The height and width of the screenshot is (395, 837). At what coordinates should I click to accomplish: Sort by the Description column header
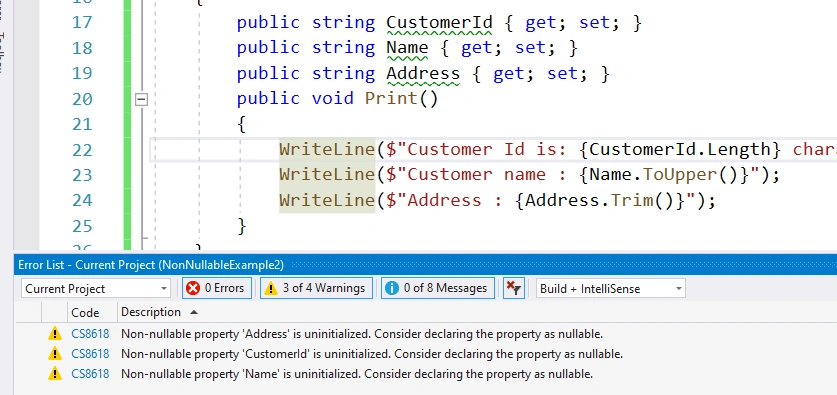(151, 312)
